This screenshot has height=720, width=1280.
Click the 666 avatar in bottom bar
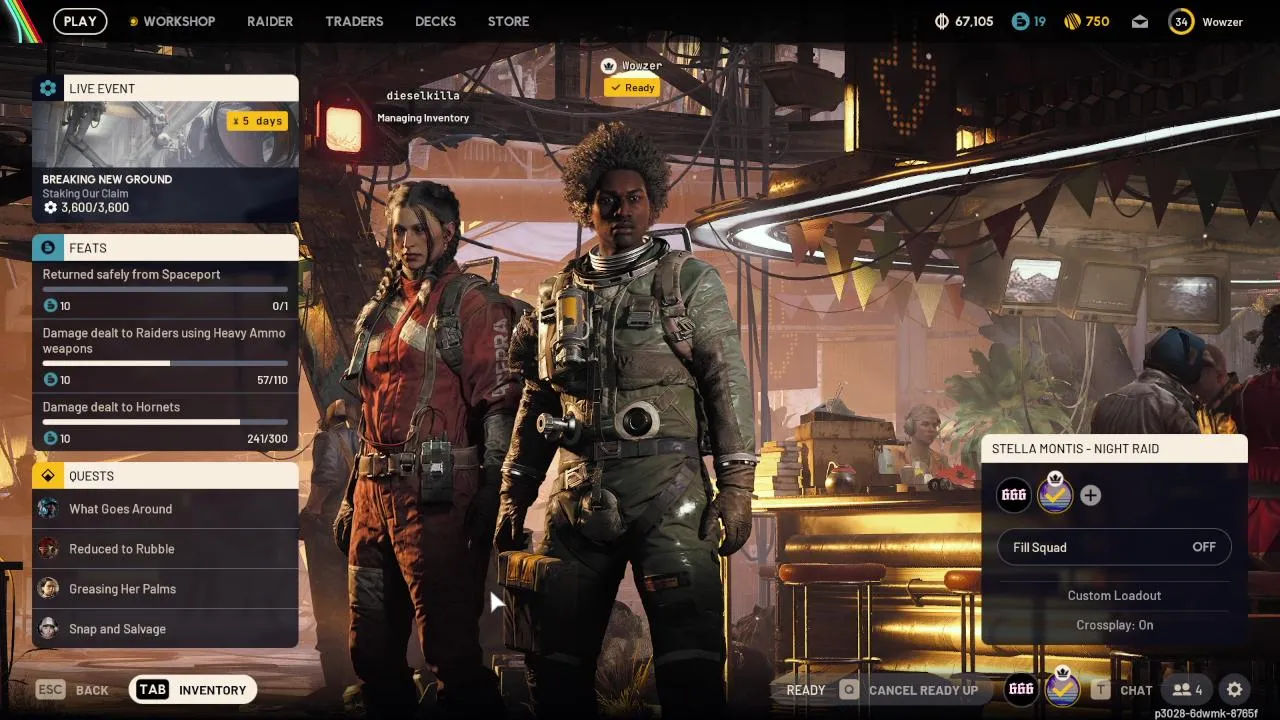1021,689
